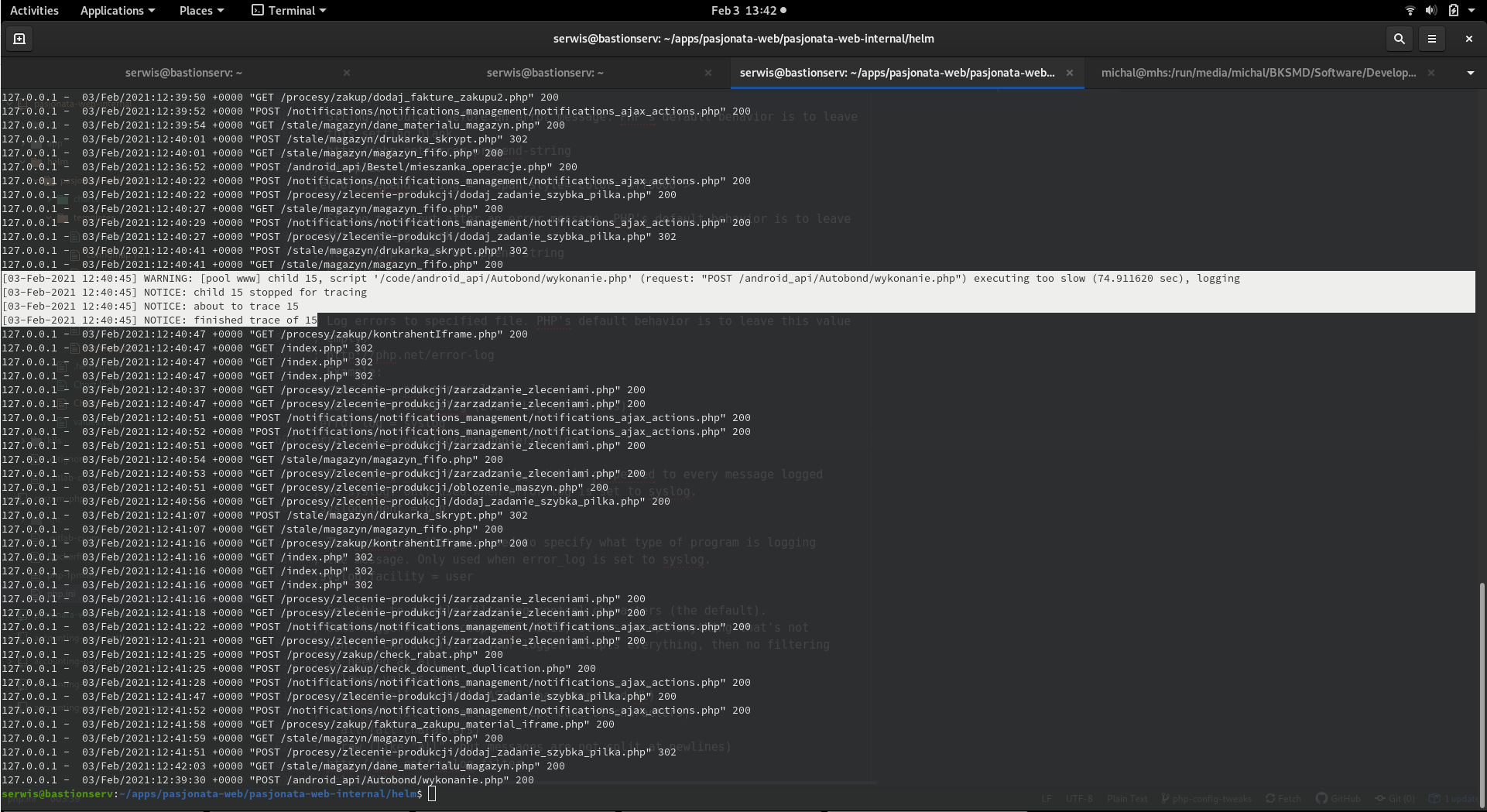Open the Applications menu
This screenshot has width=1487, height=812.
pos(118,11)
